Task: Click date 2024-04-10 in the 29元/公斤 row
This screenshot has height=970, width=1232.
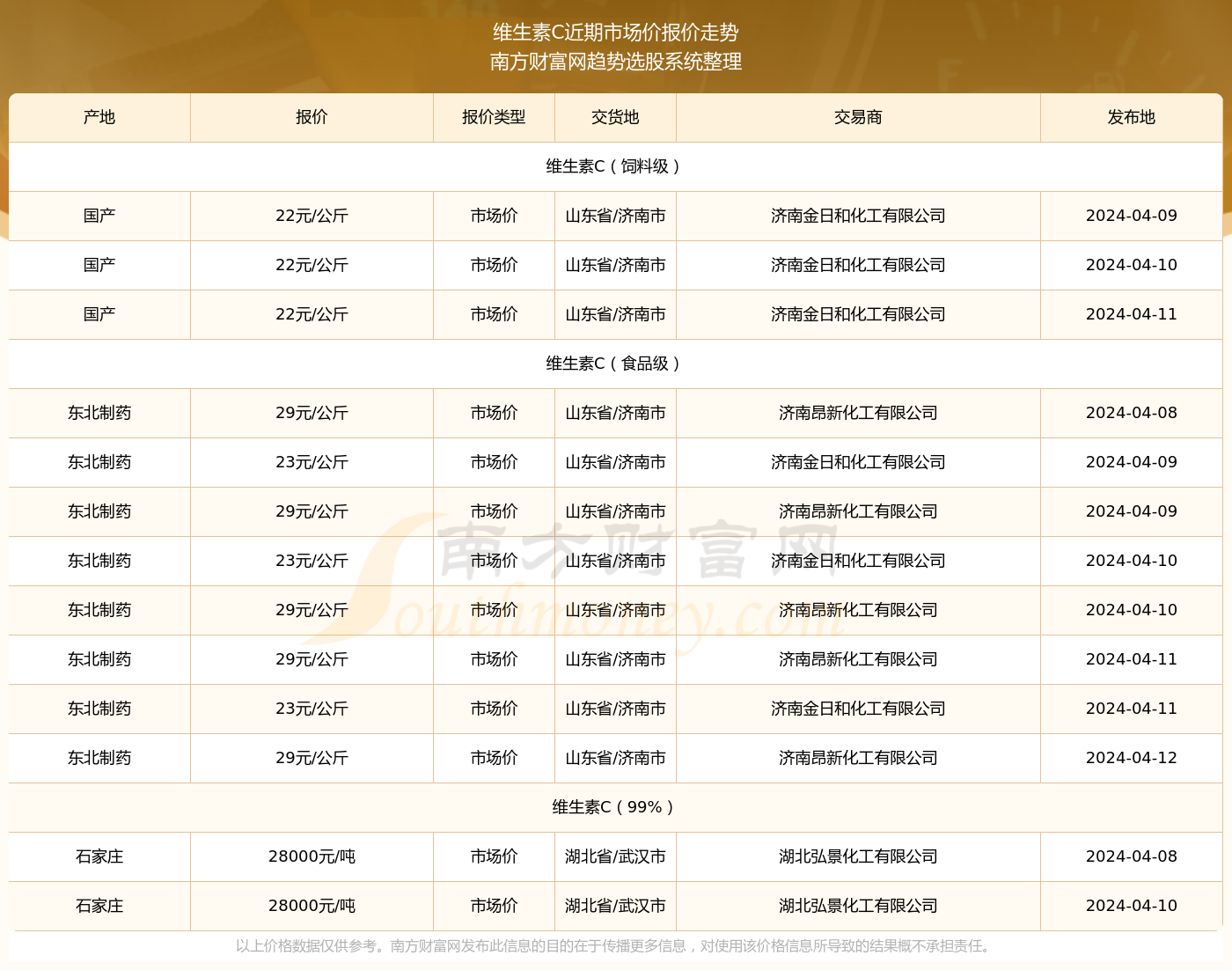Action: 1132,610
